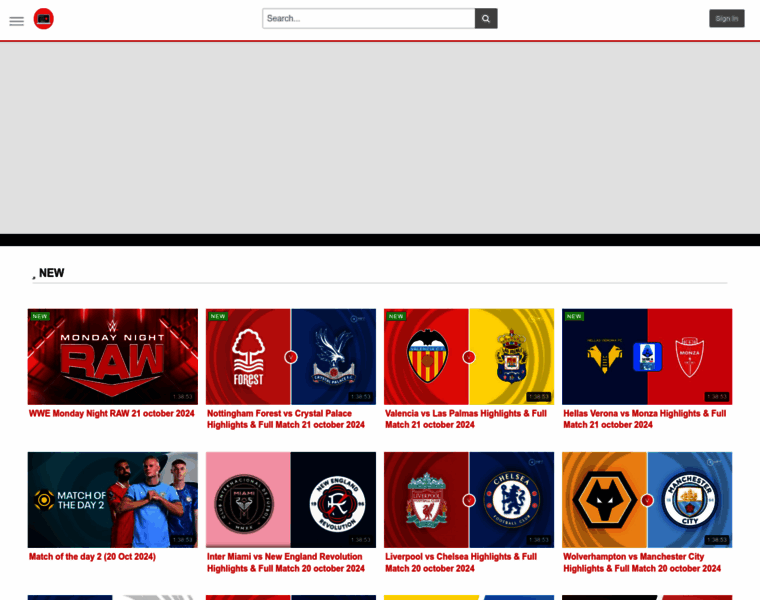Open the Match of the Day 2 thumbnail

tap(112, 500)
